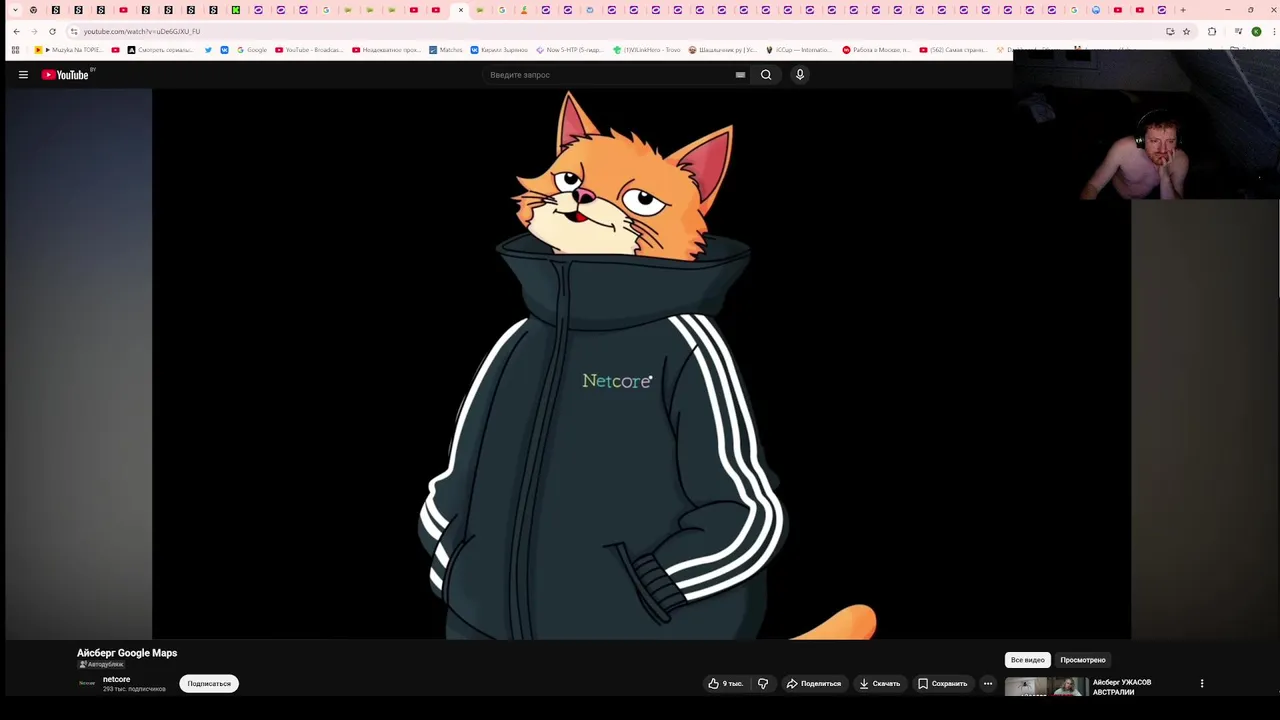Open the Trovo bookmark
This screenshot has height=720, width=1280.
tap(646, 50)
